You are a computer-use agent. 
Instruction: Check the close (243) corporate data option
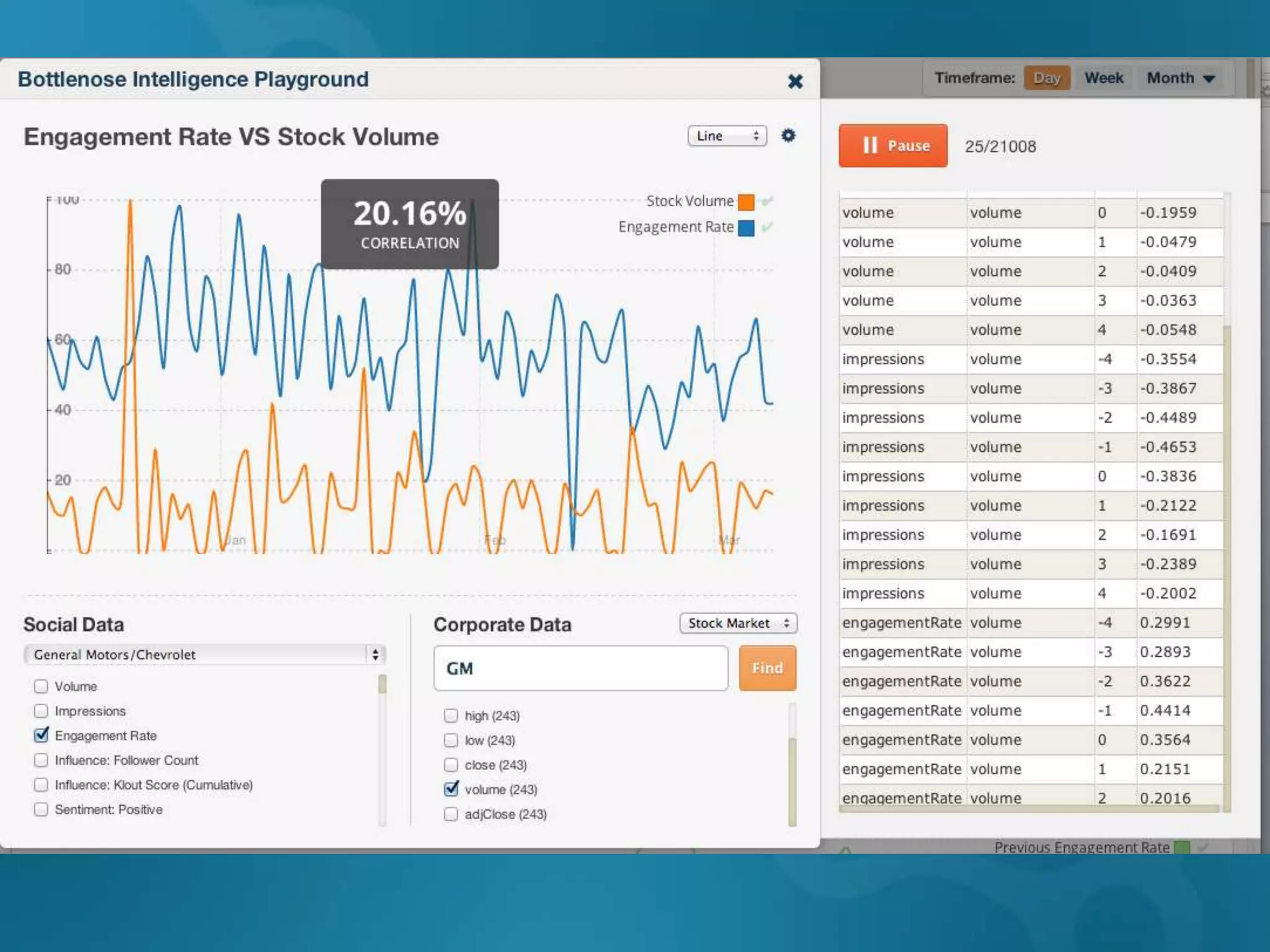point(451,765)
